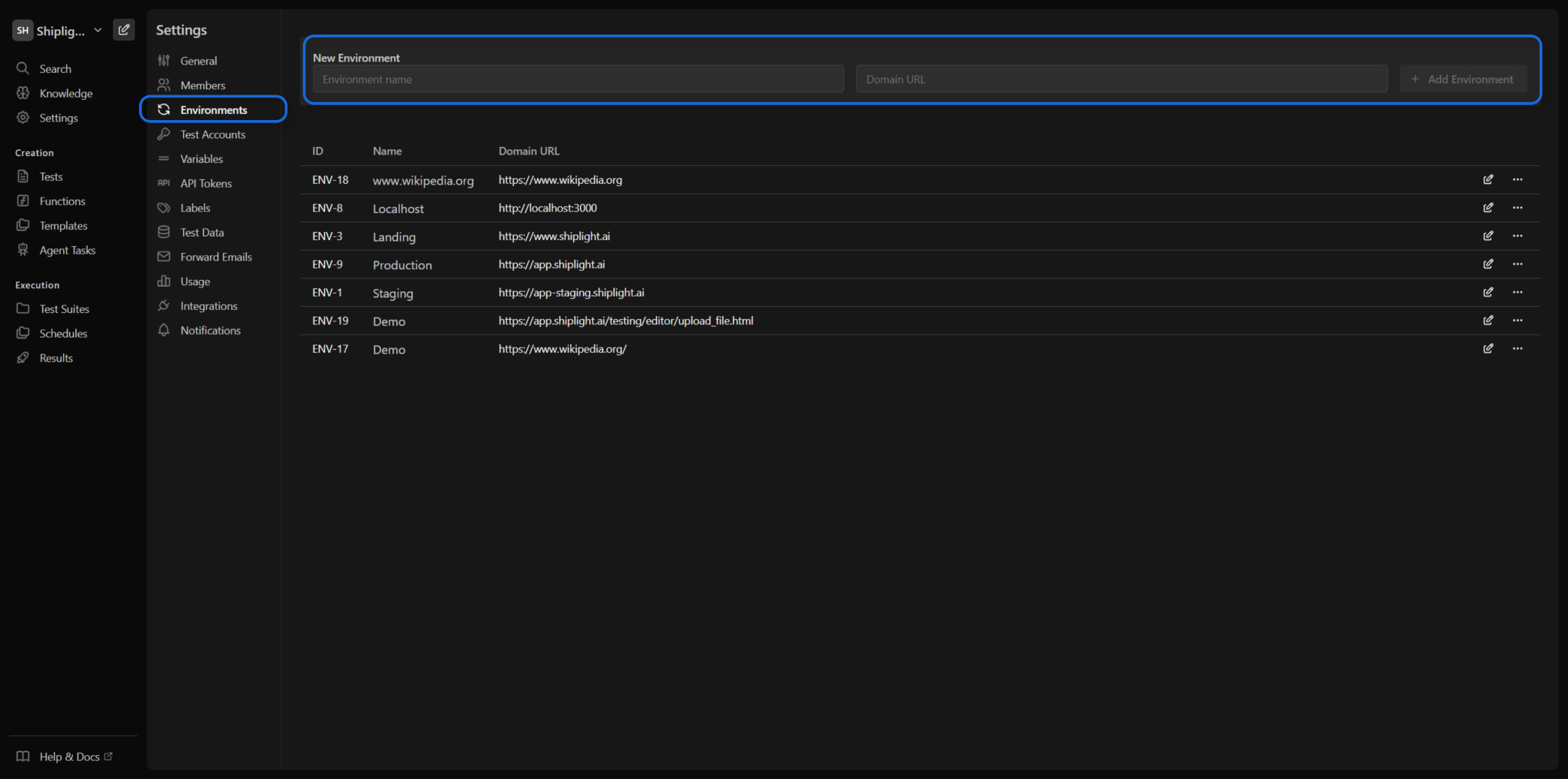Click into the Domain URL field
This screenshot has width=1568, height=779.
[x=1121, y=80]
